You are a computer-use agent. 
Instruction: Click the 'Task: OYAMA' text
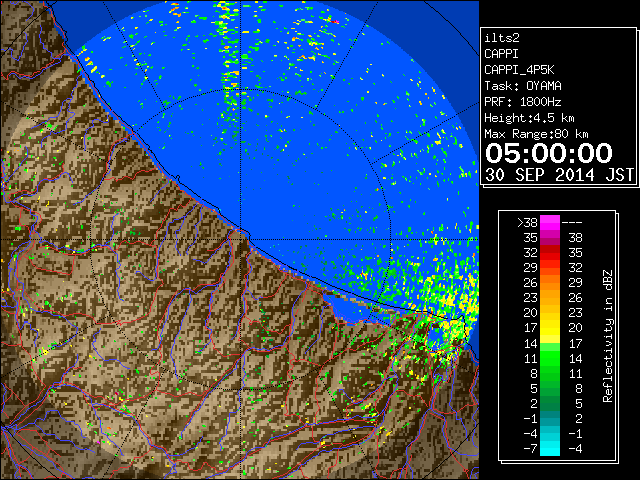coord(523,86)
